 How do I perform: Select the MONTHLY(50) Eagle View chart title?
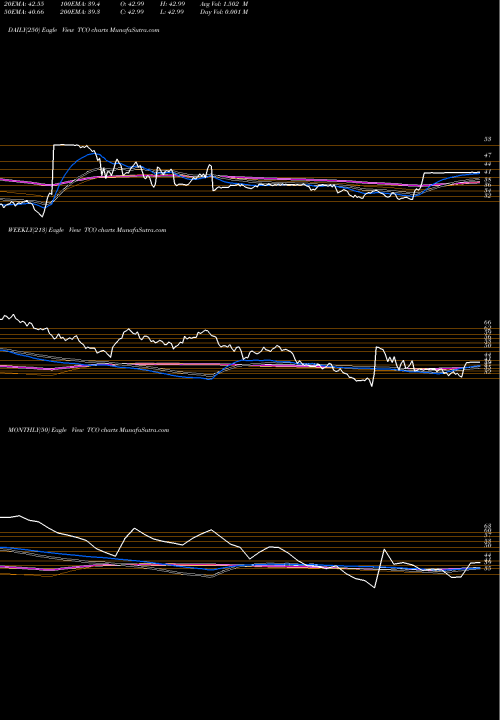point(89,430)
